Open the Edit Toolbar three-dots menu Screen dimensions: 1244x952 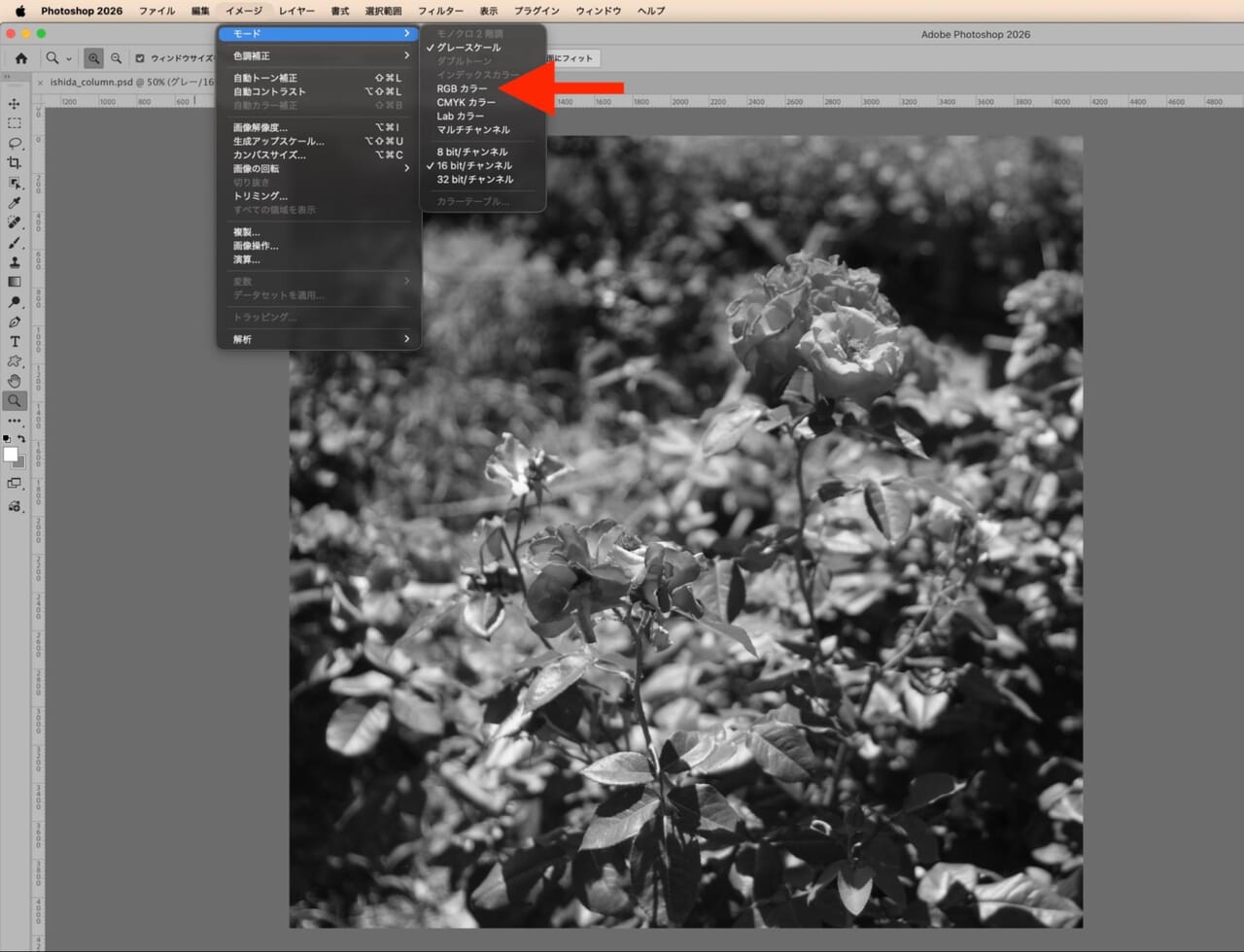coord(14,422)
